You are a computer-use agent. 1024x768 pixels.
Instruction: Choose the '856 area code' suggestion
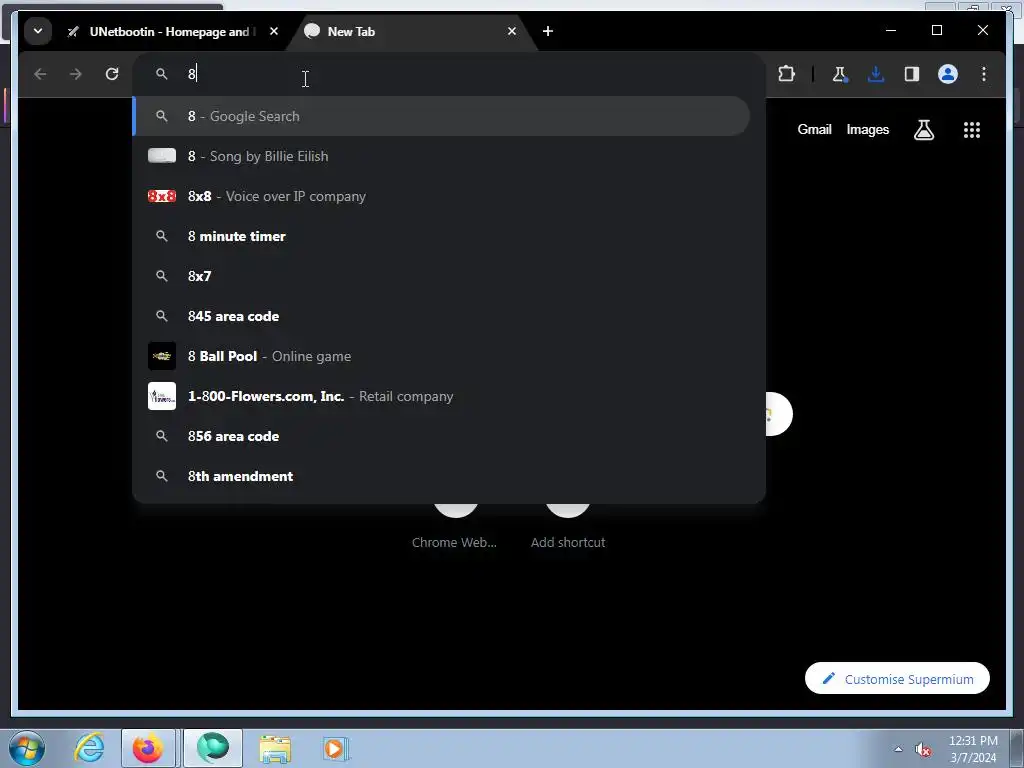pos(441,436)
